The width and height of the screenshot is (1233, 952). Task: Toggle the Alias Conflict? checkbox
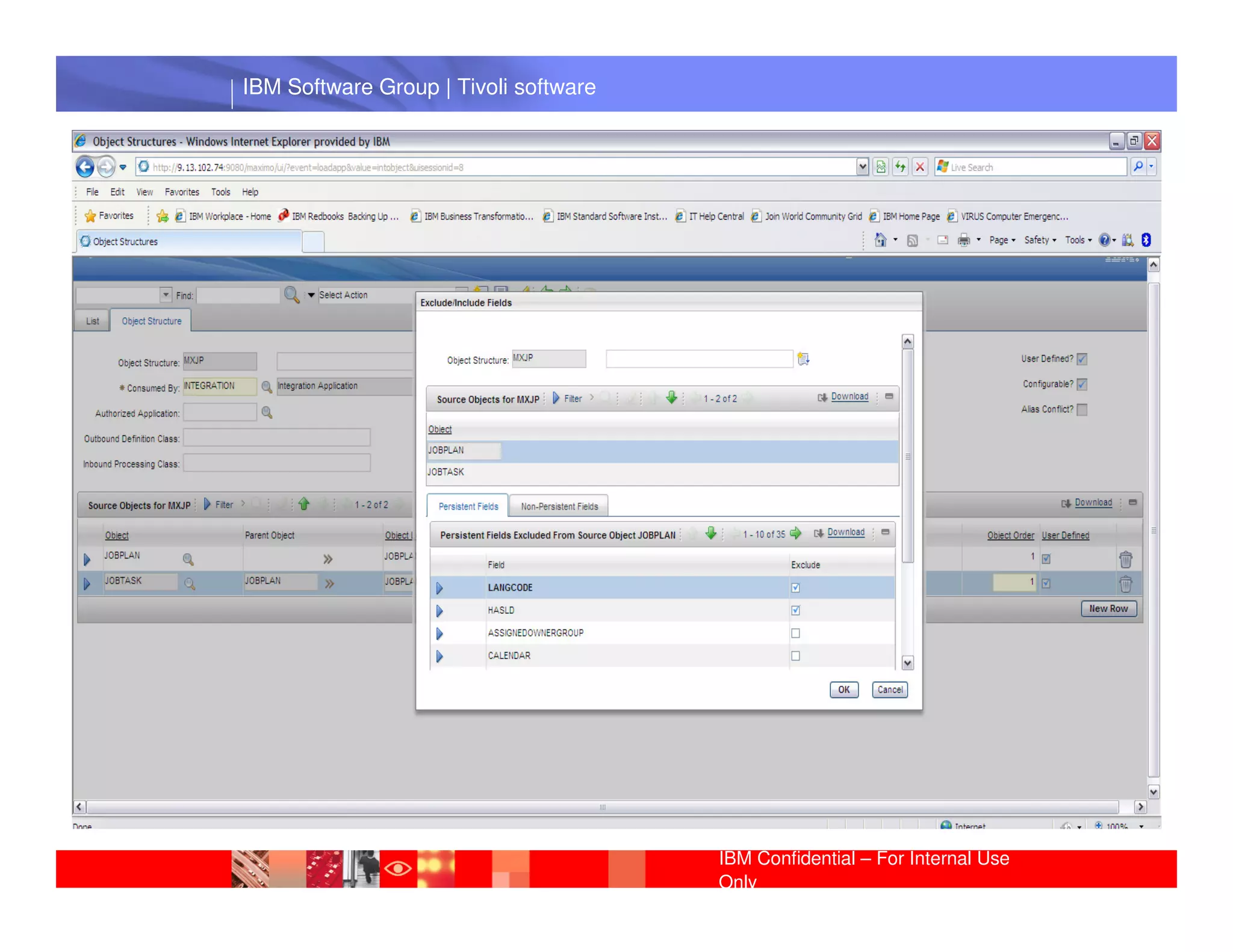1082,409
